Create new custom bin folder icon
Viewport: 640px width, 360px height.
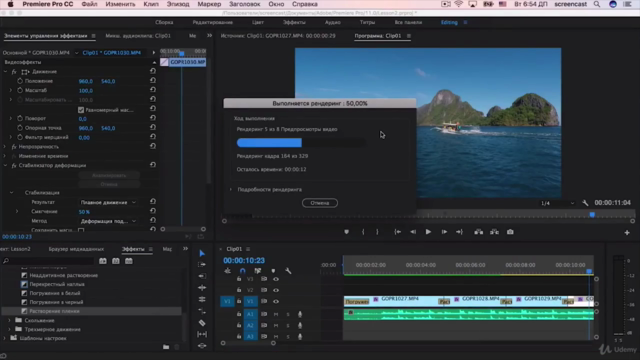[166, 347]
